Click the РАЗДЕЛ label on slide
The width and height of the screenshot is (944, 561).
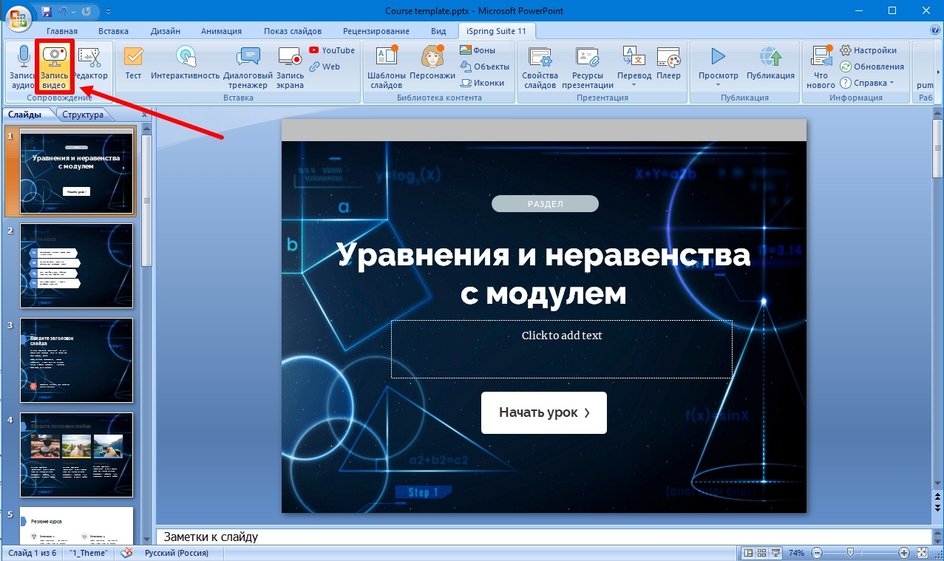545,204
